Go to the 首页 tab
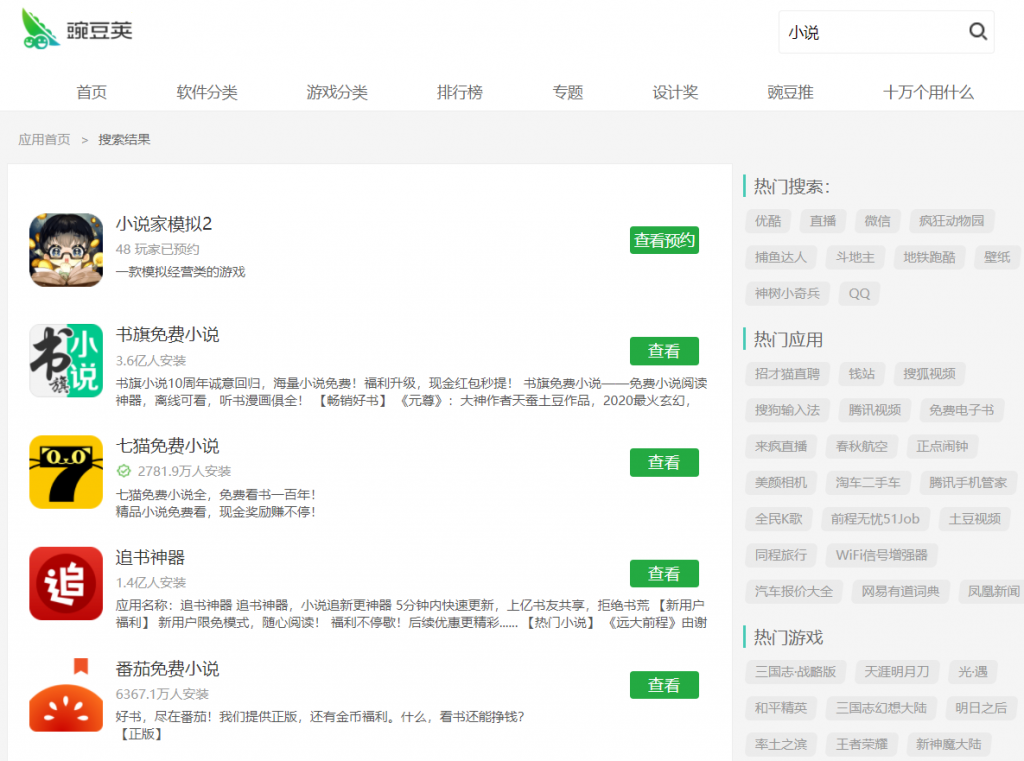Viewport: 1024px width, 761px height. 91,92
